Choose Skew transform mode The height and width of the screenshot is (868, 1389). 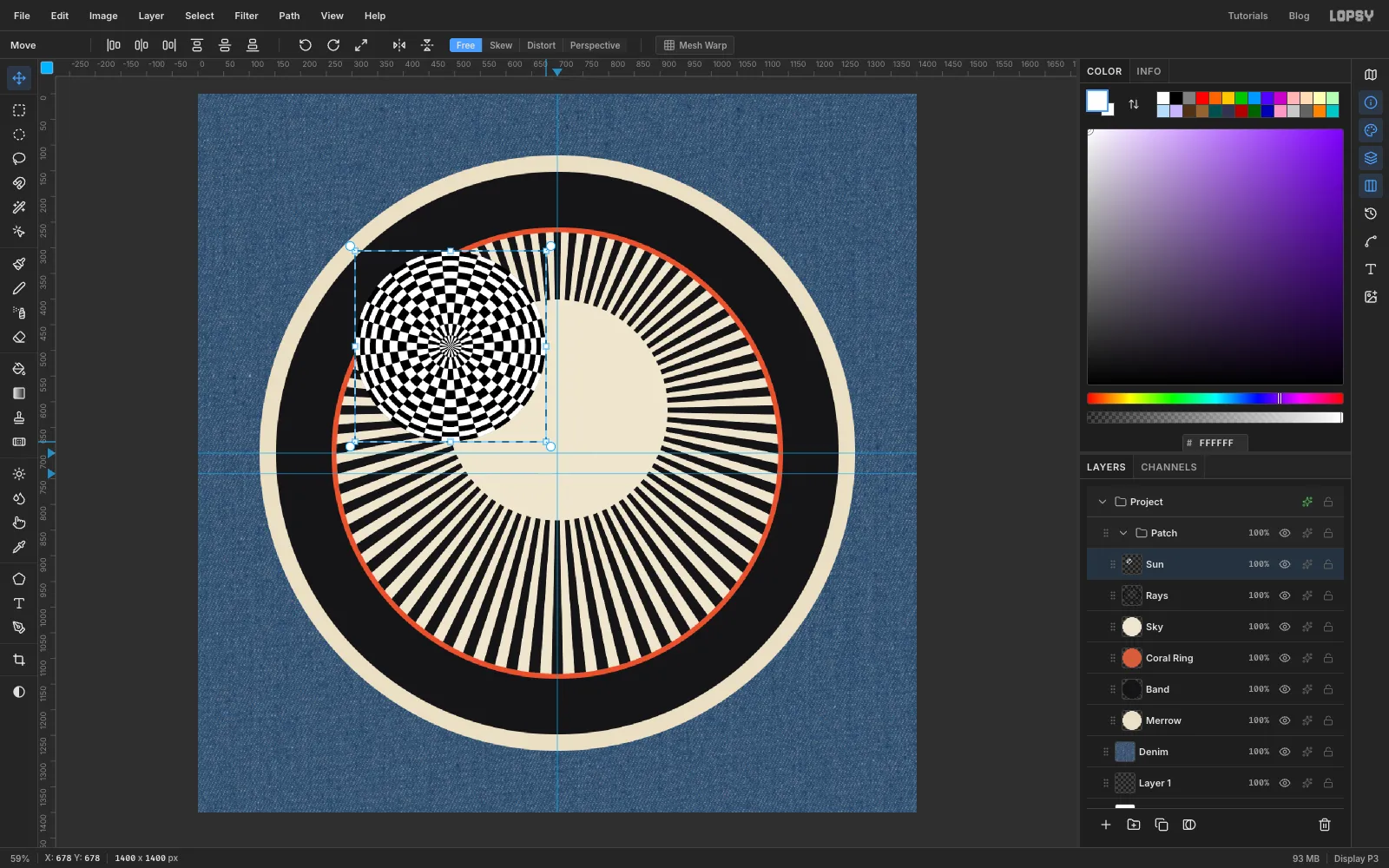click(x=501, y=45)
